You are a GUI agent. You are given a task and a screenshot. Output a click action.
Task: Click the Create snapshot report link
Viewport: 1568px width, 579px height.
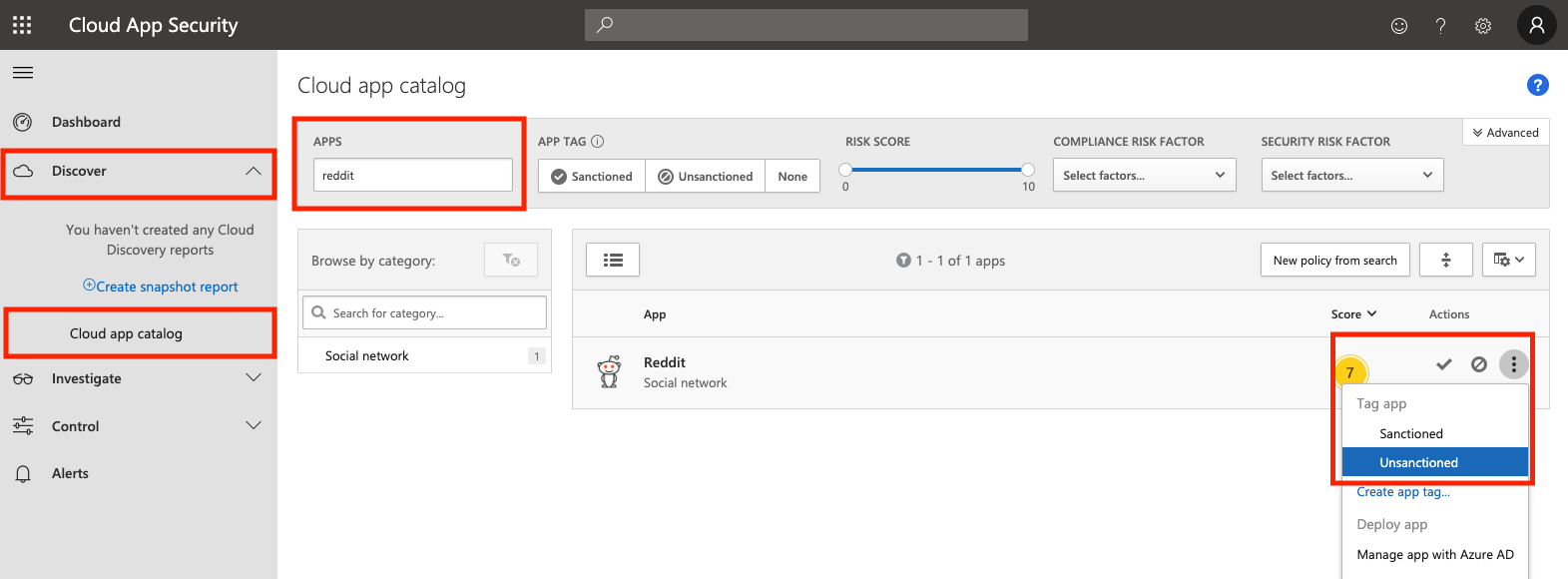161,287
